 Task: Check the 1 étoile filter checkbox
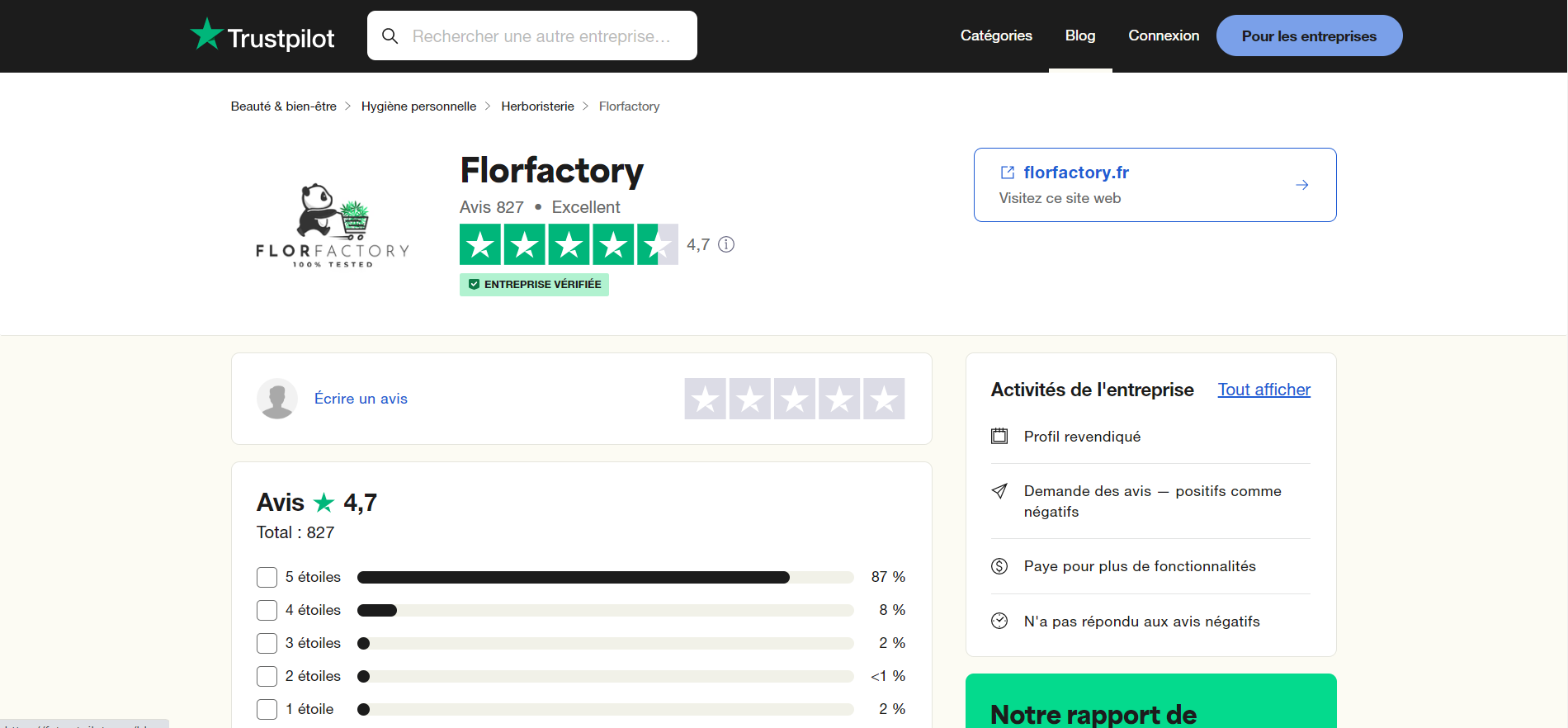[267, 709]
